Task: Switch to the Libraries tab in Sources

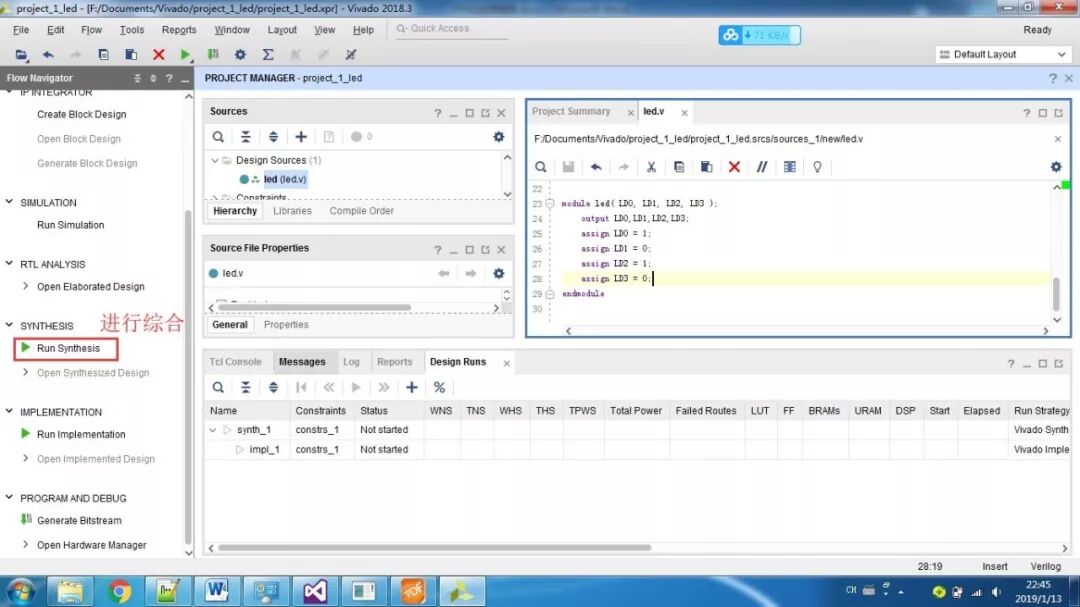Action: click(x=292, y=211)
